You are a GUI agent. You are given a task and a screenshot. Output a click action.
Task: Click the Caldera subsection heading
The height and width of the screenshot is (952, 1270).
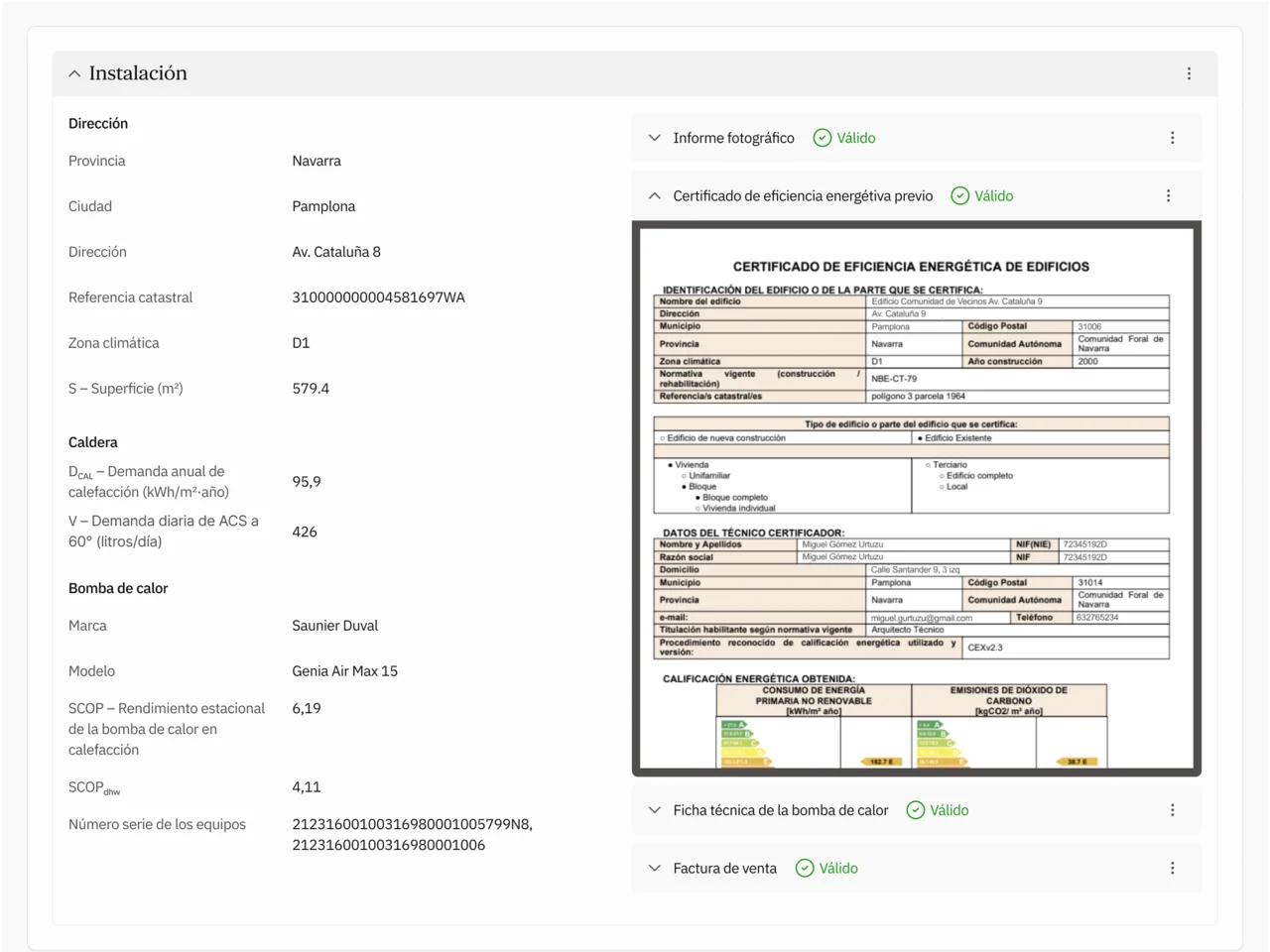93,442
